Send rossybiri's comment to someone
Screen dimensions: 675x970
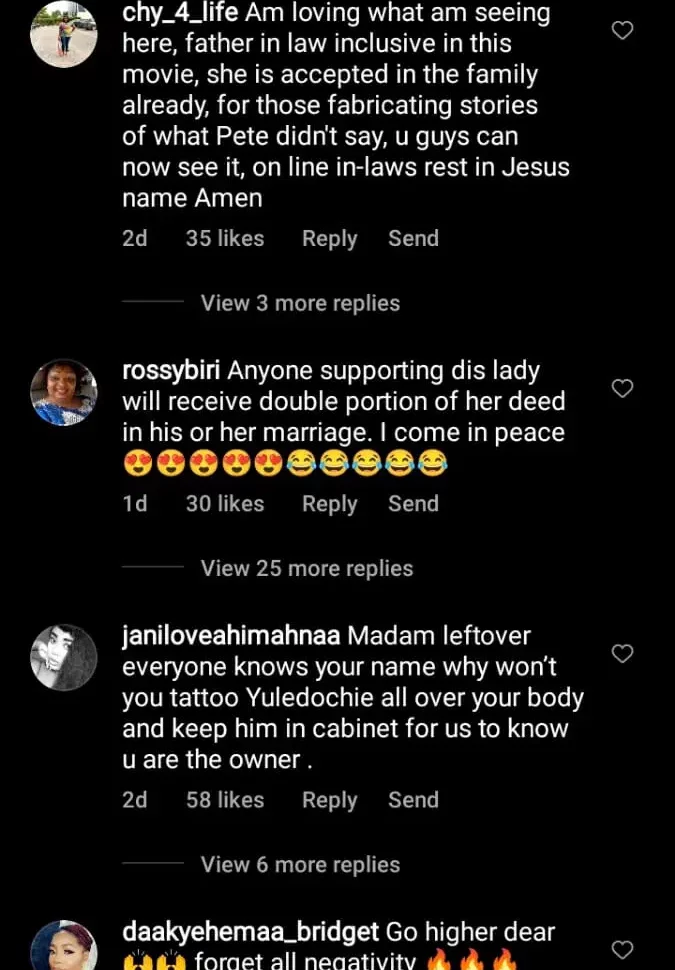(x=413, y=504)
